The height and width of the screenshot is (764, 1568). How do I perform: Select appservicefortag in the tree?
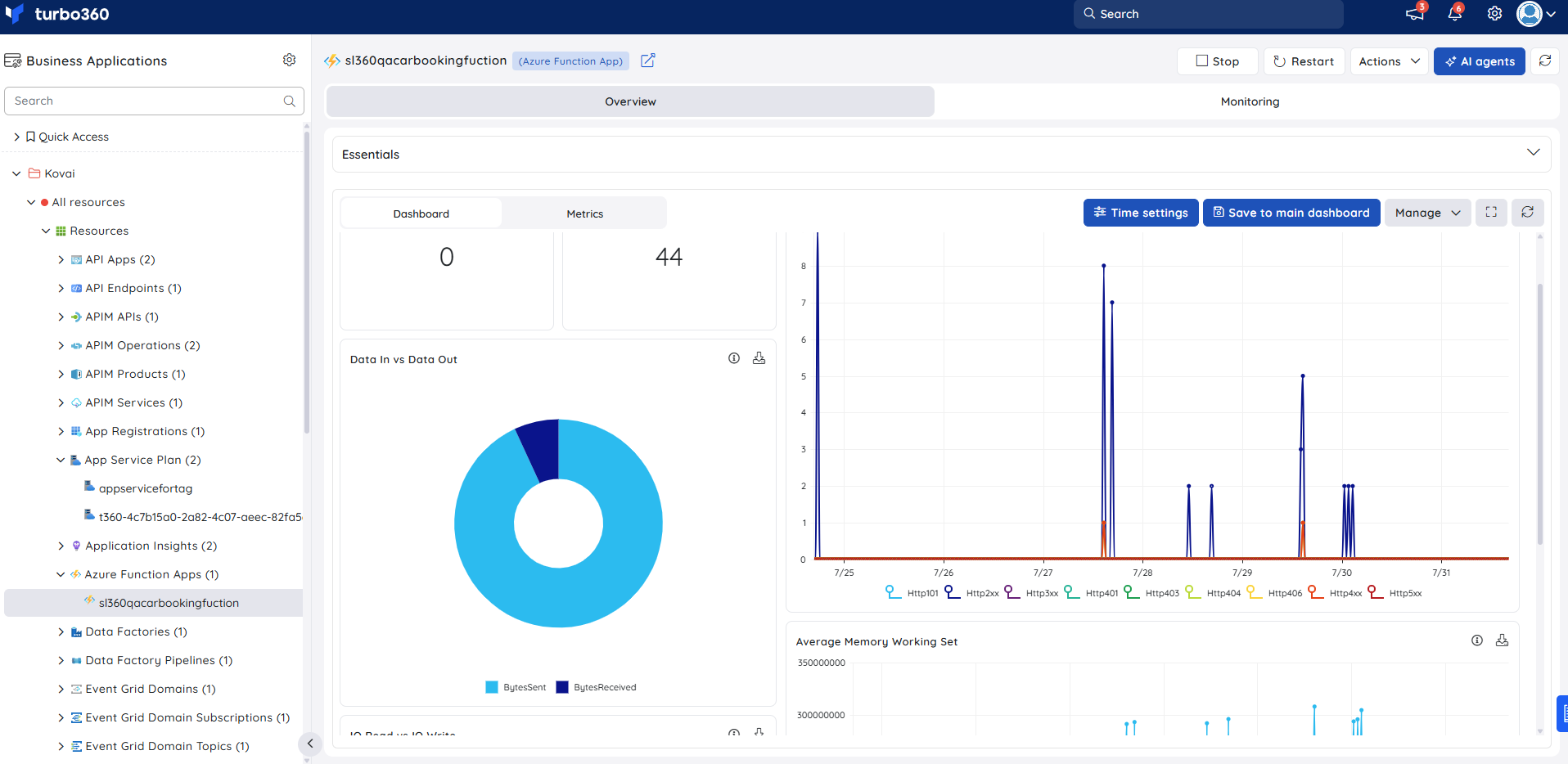tap(146, 488)
